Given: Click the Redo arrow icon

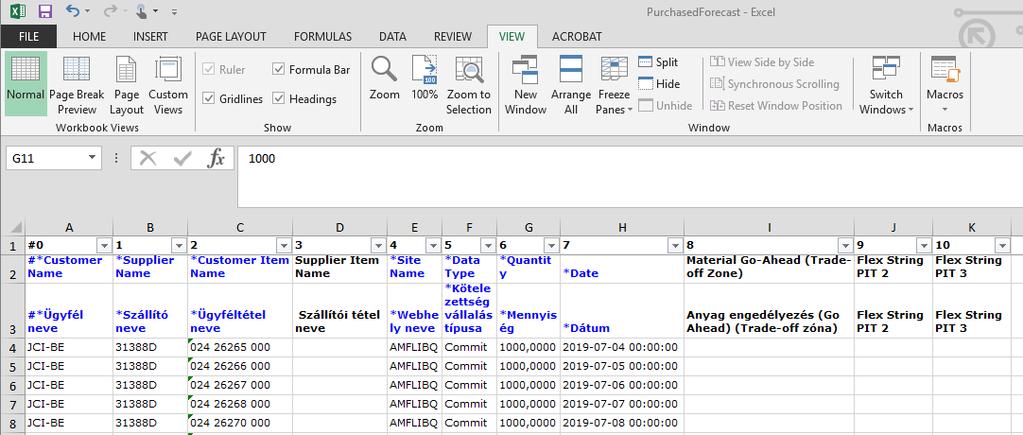Looking at the screenshot, I should pyautogui.click(x=110, y=11).
